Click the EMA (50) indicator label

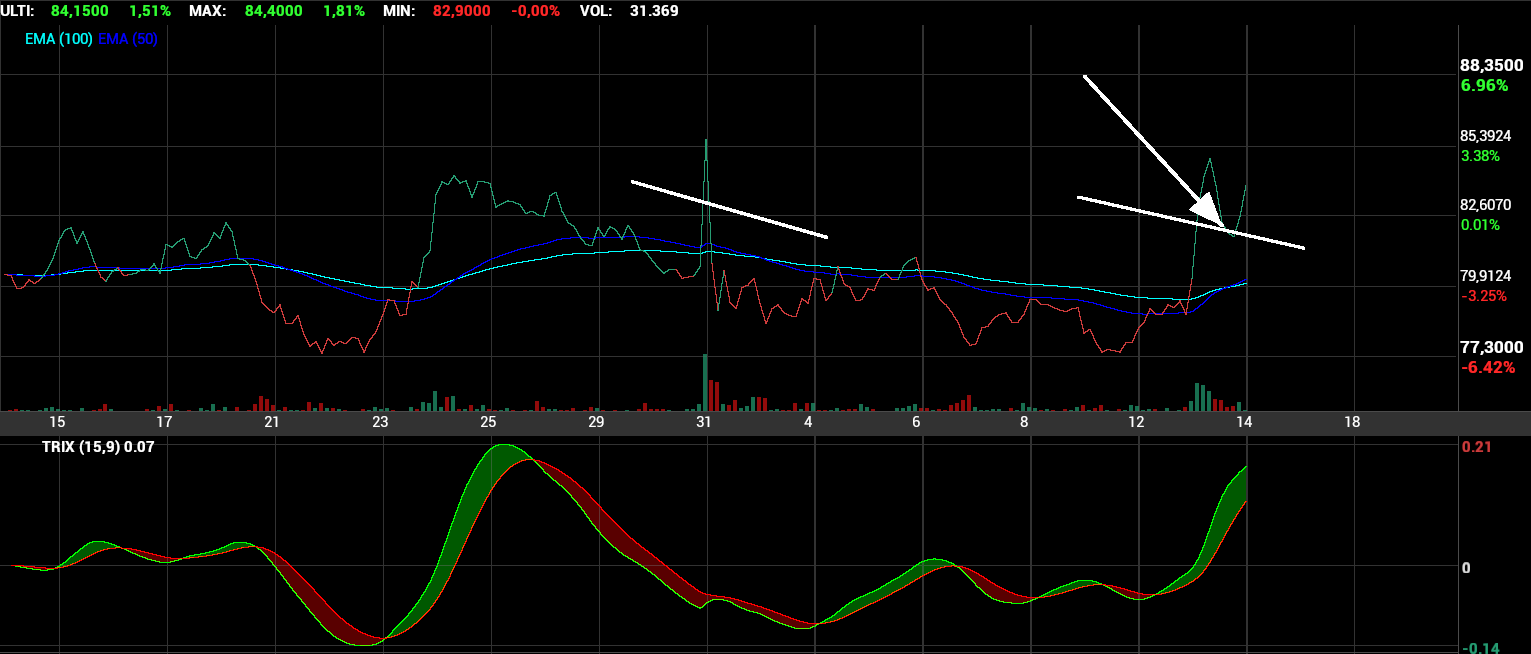click(x=128, y=39)
